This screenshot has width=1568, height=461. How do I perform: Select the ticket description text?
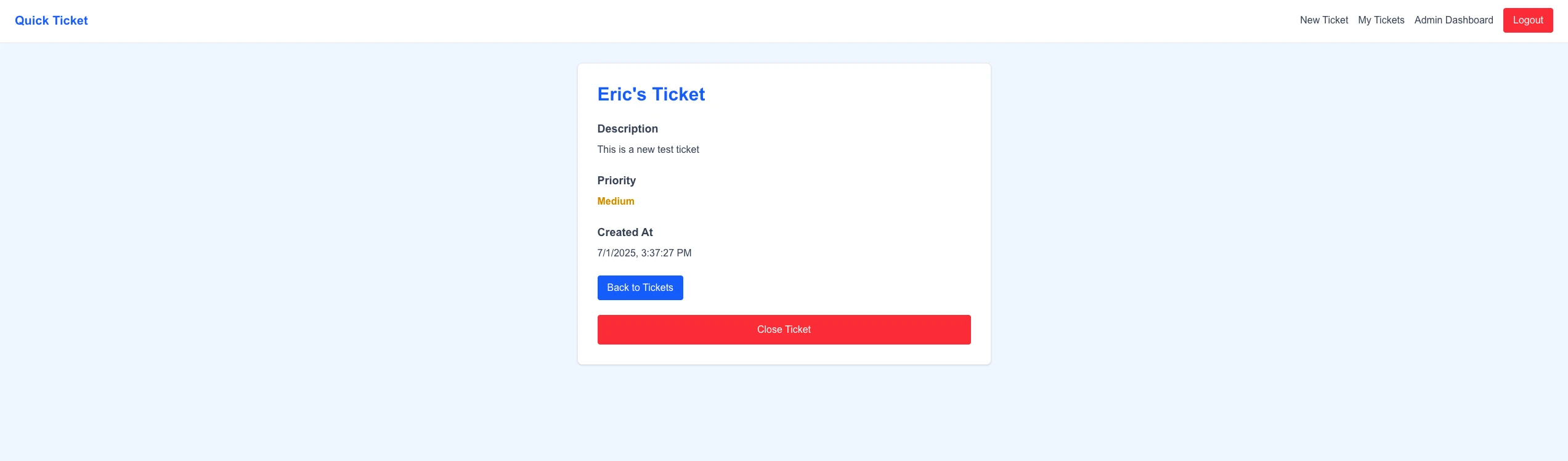648,149
